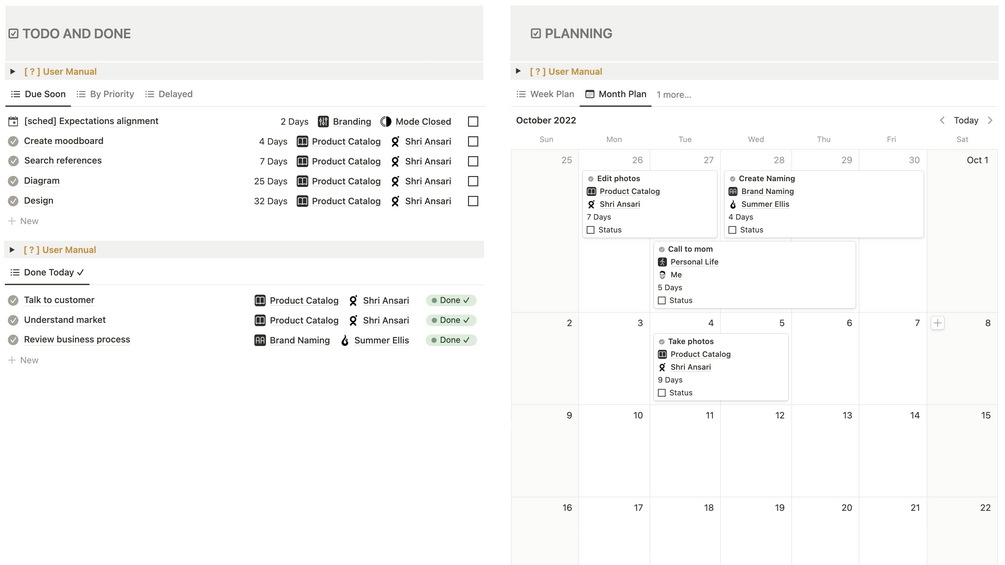Click the check circle icon beside Diagram
The width and height of the screenshot is (1005, 565).
pos(13,181)
